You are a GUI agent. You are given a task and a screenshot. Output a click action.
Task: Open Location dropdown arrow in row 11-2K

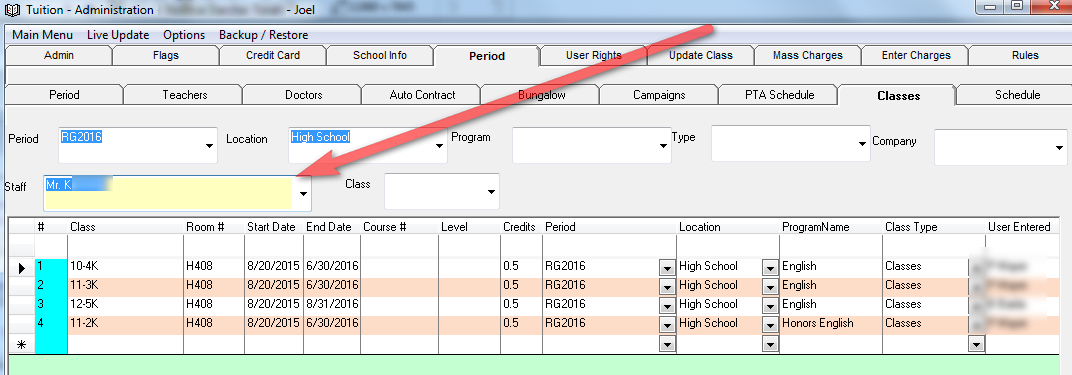(770, 325)
